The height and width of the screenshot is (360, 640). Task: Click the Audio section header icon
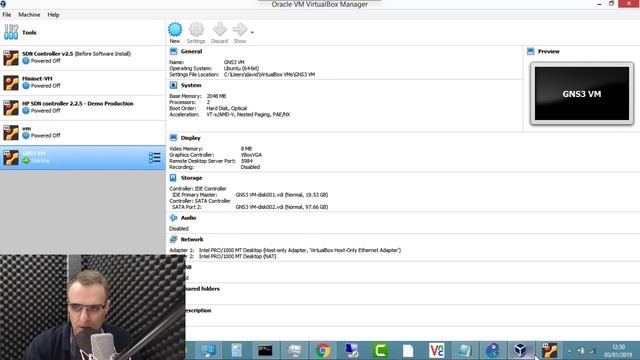click(x=173, y=218)
